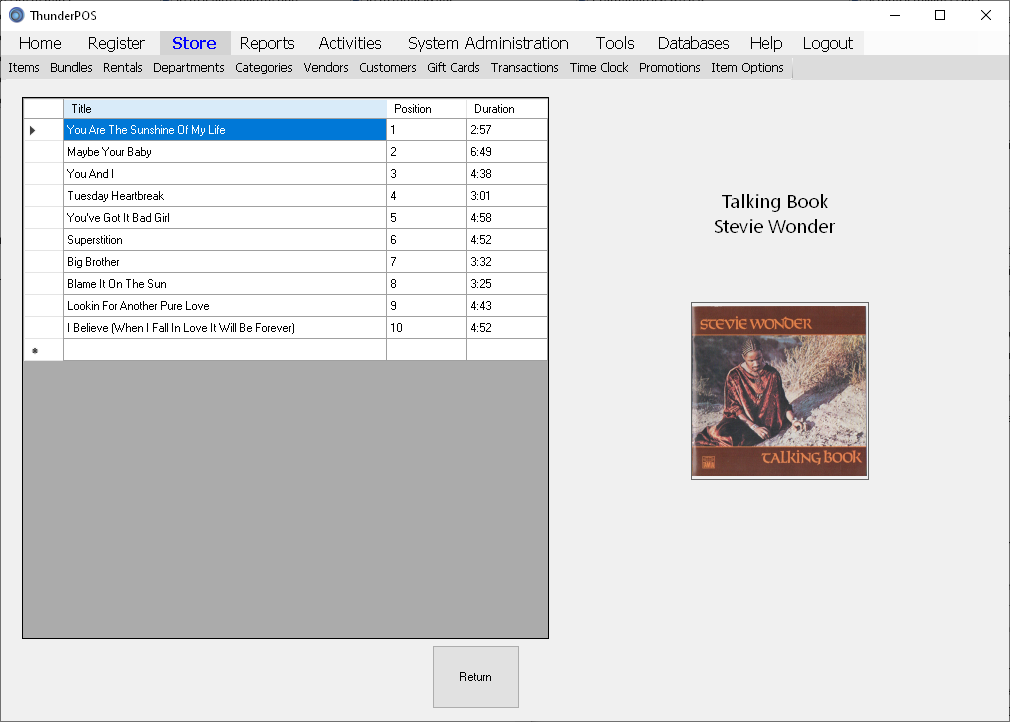Open the Time Clock section
Image resolution: width=1010 pixels, height=722 pixels.
pos(599,68)
